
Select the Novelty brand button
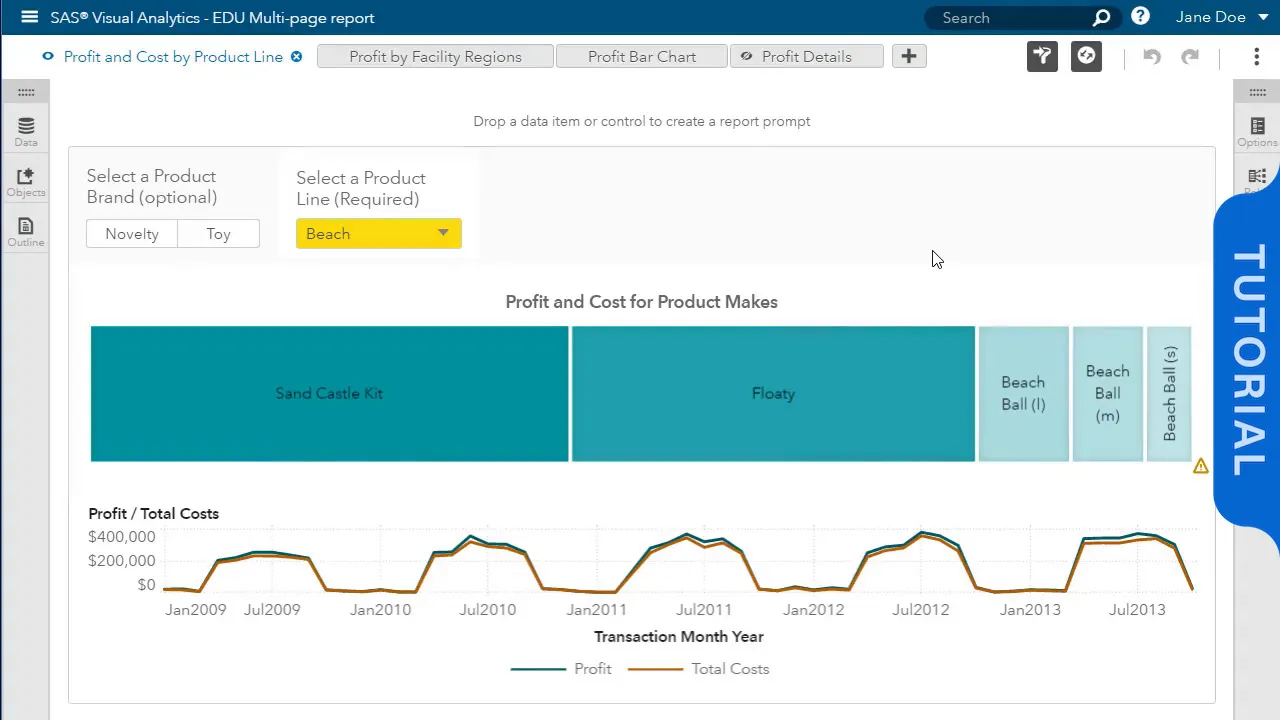coord(132,234)
